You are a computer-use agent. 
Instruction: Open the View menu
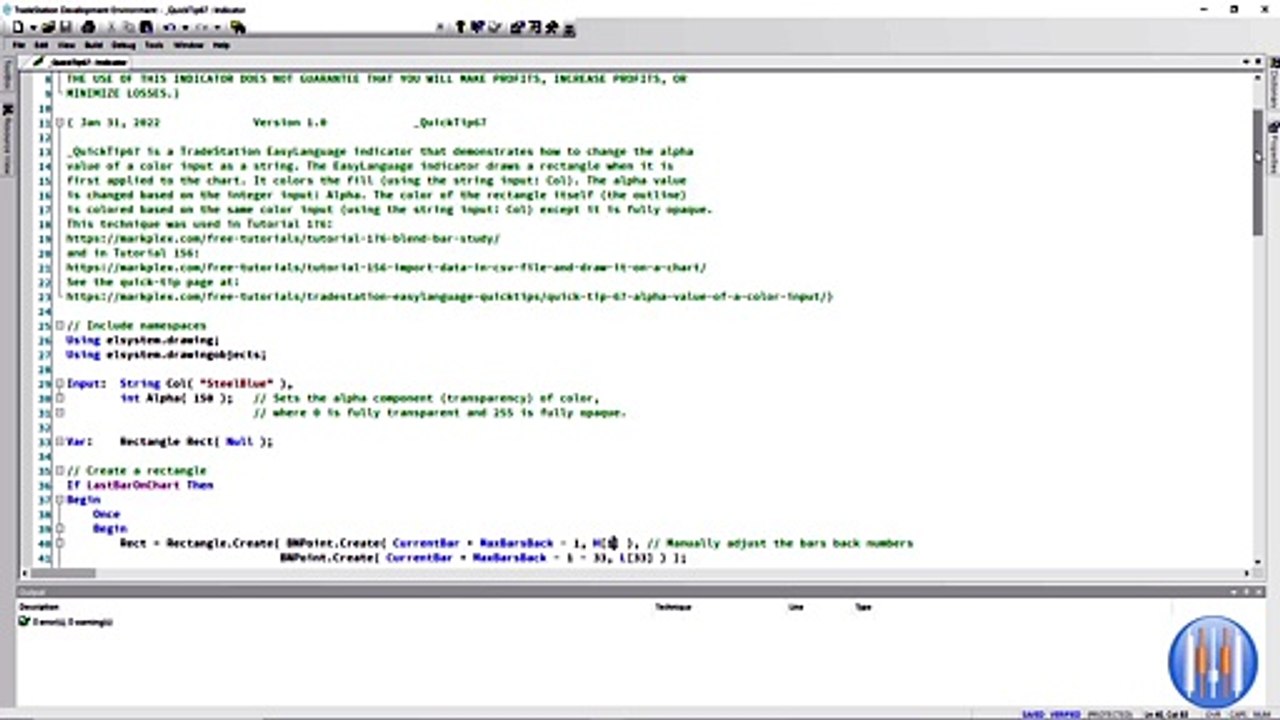tap(66, 45)
